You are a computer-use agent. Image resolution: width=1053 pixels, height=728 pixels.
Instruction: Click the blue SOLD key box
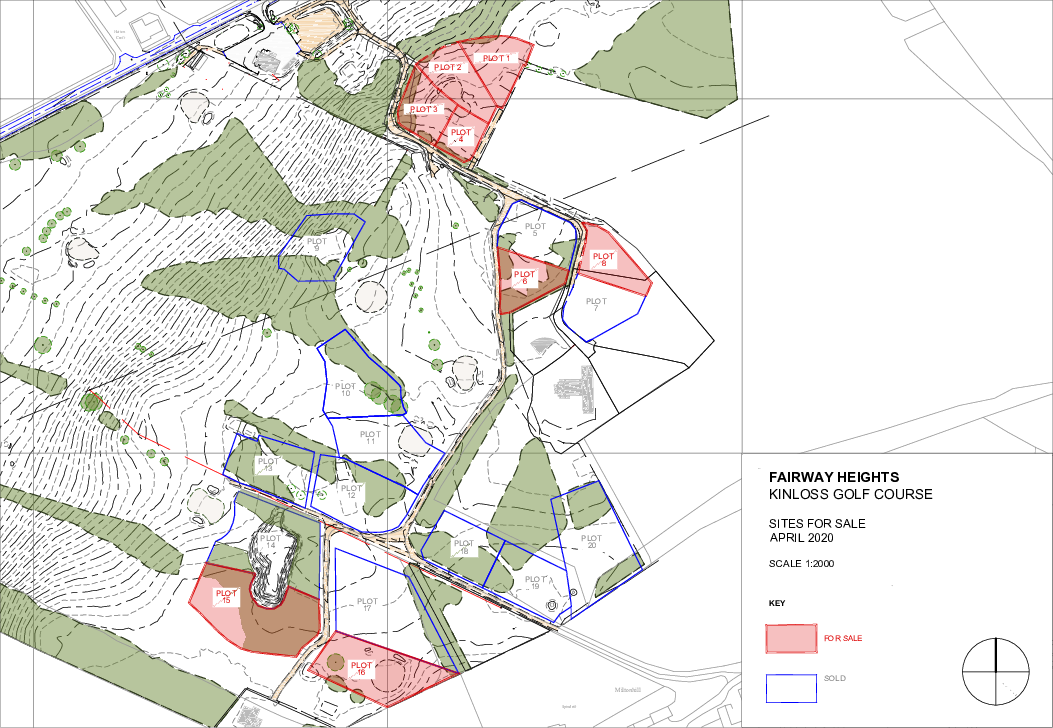(792, 688)
